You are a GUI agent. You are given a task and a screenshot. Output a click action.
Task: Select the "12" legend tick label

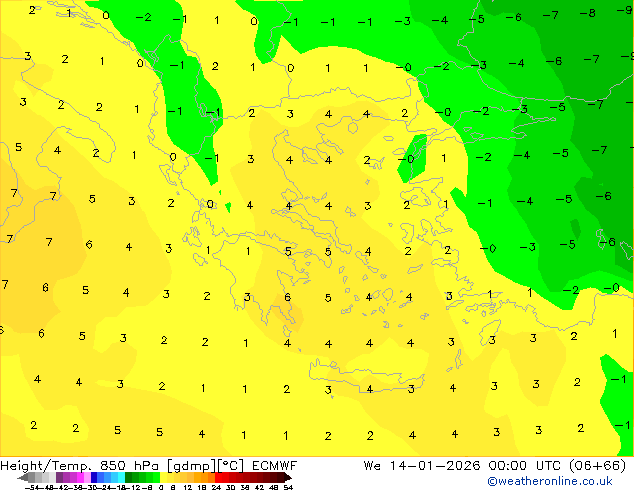coord(188,488)
